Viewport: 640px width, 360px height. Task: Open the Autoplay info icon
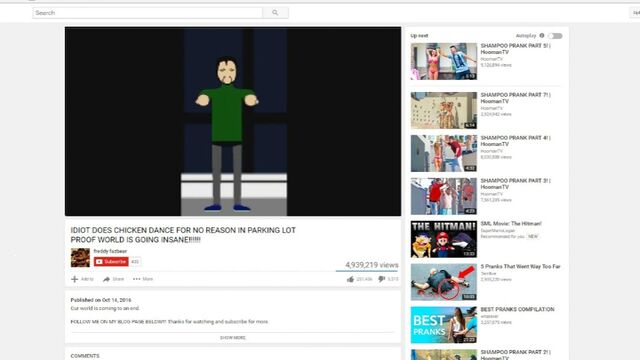click(542, 36)
